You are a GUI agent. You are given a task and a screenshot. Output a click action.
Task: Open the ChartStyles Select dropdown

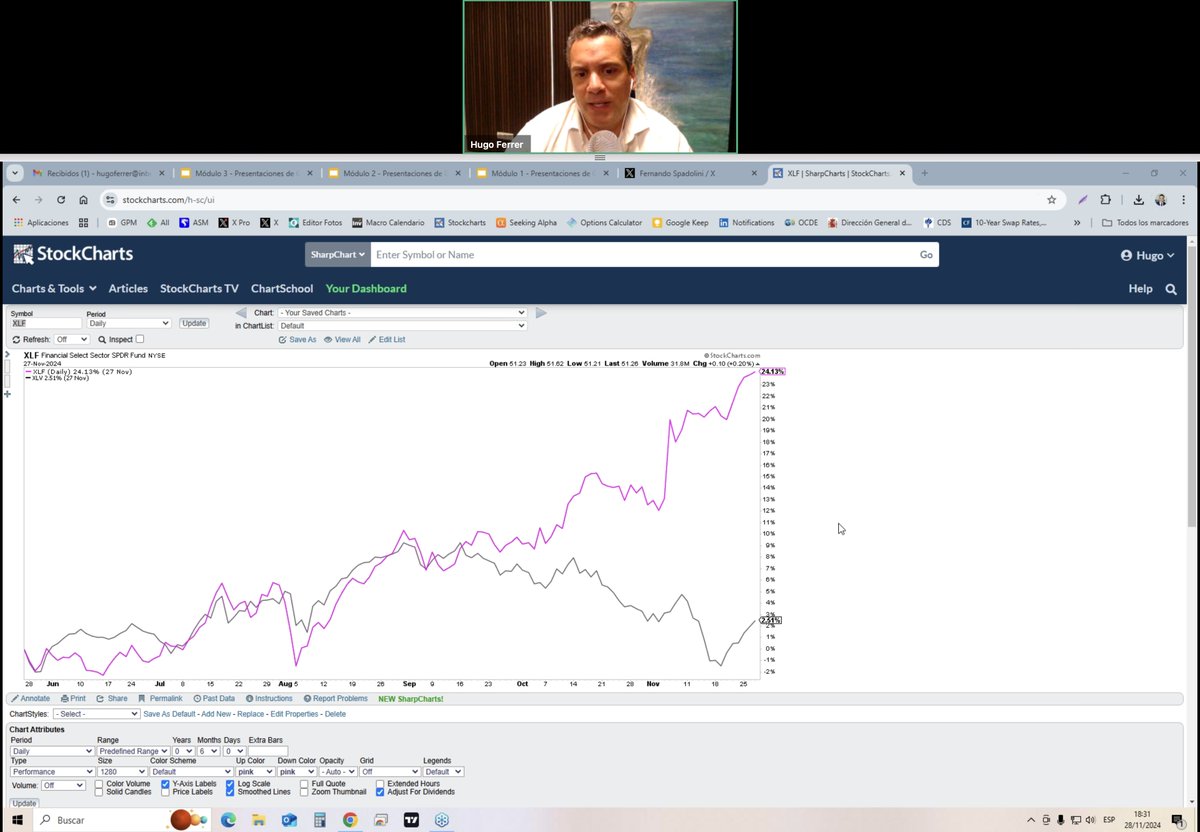[96, 714]
